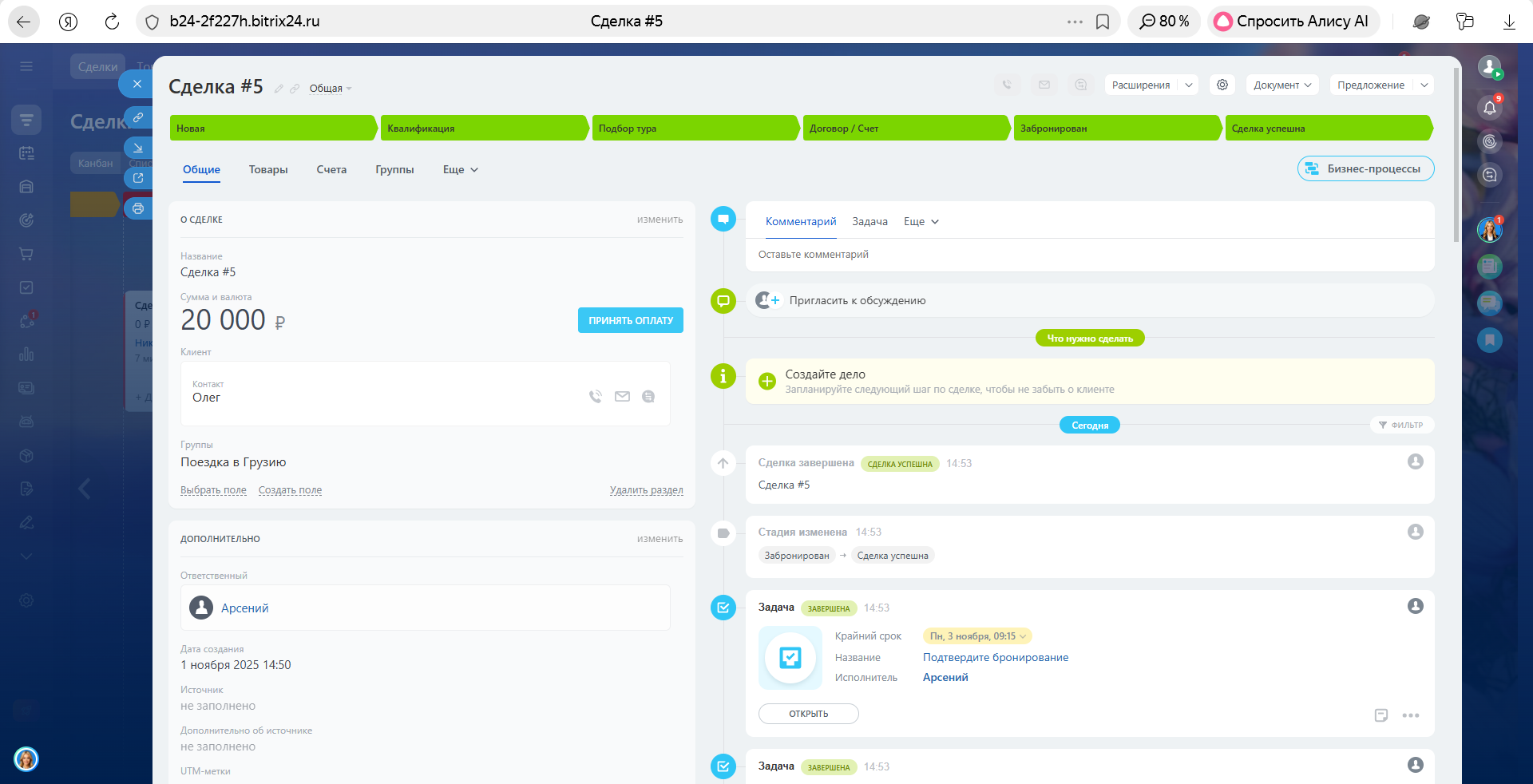Click green plus icon near Создайте дело
This screenshot has width=1533, height=784.
pyautogui.click(x=766, y=382)
